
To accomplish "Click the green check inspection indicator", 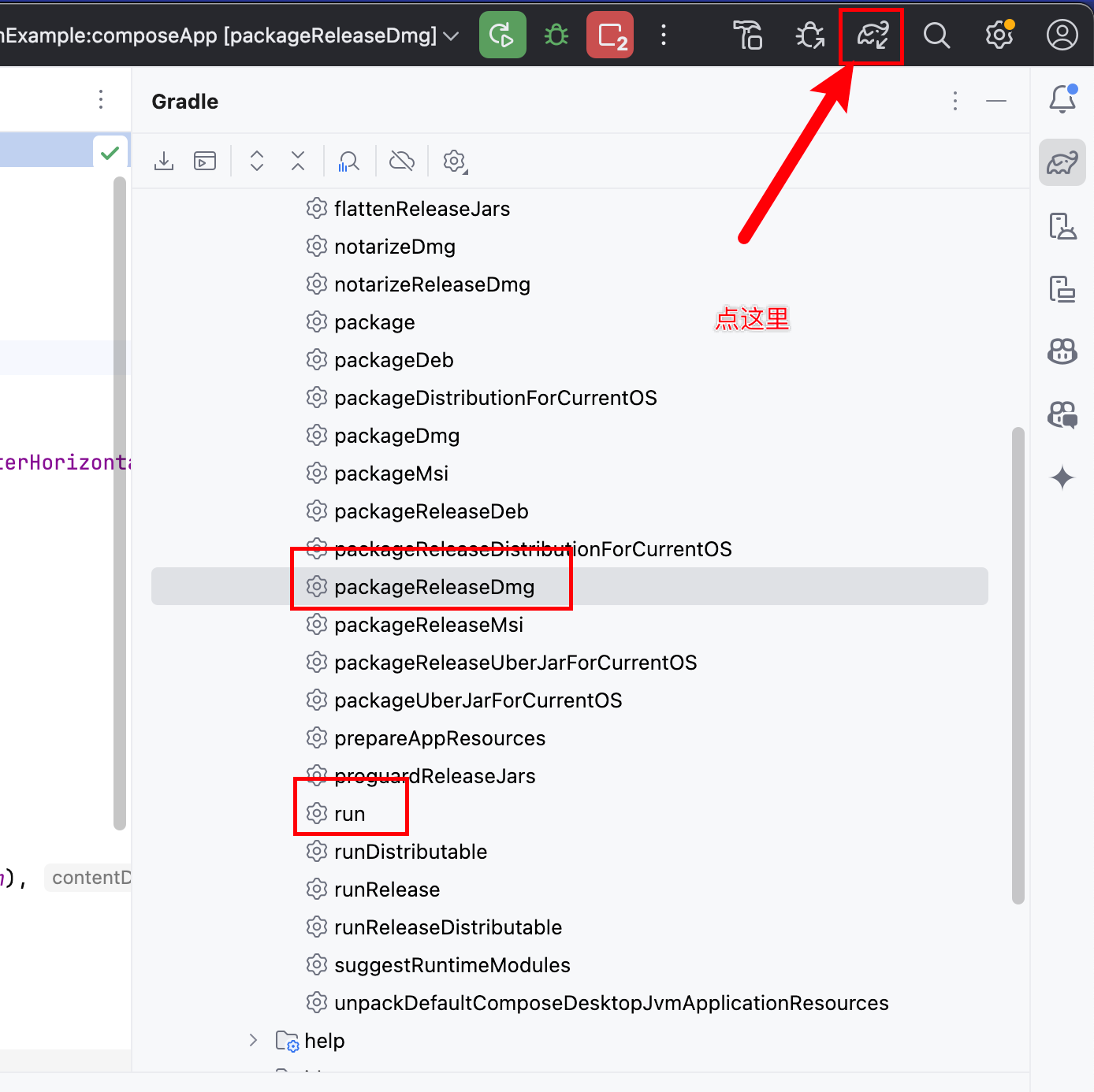I will [x=110, y=152].
